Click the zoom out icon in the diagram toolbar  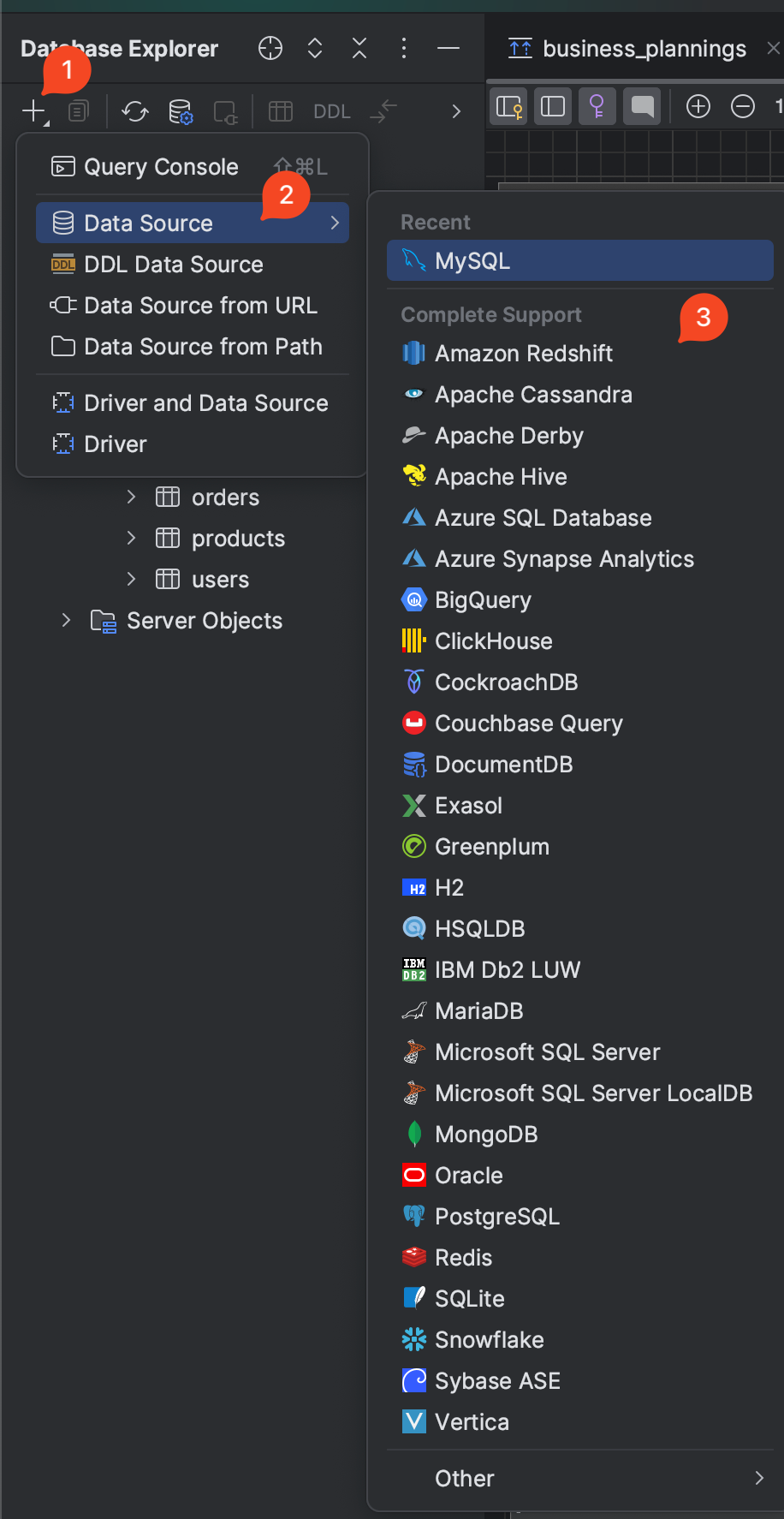[743, 106]
